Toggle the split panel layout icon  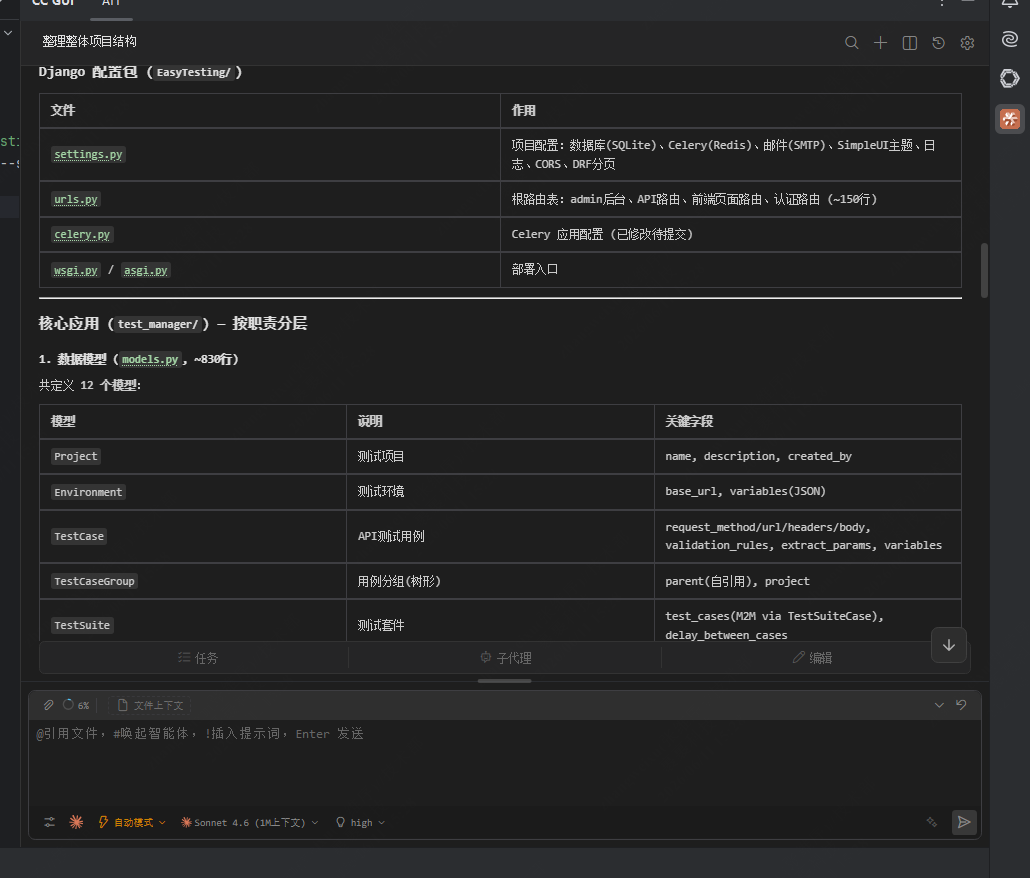(910, 43)
